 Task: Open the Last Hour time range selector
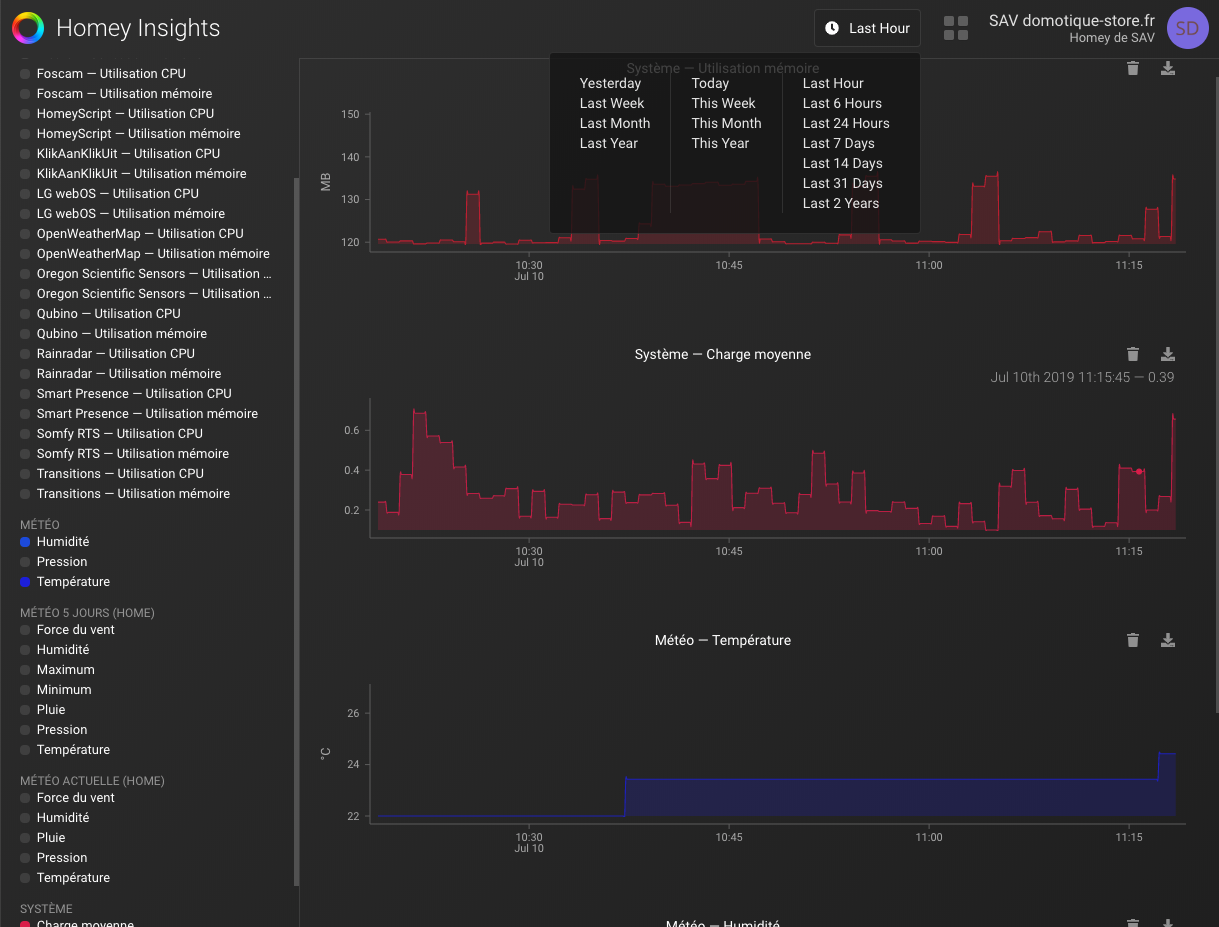866,28
